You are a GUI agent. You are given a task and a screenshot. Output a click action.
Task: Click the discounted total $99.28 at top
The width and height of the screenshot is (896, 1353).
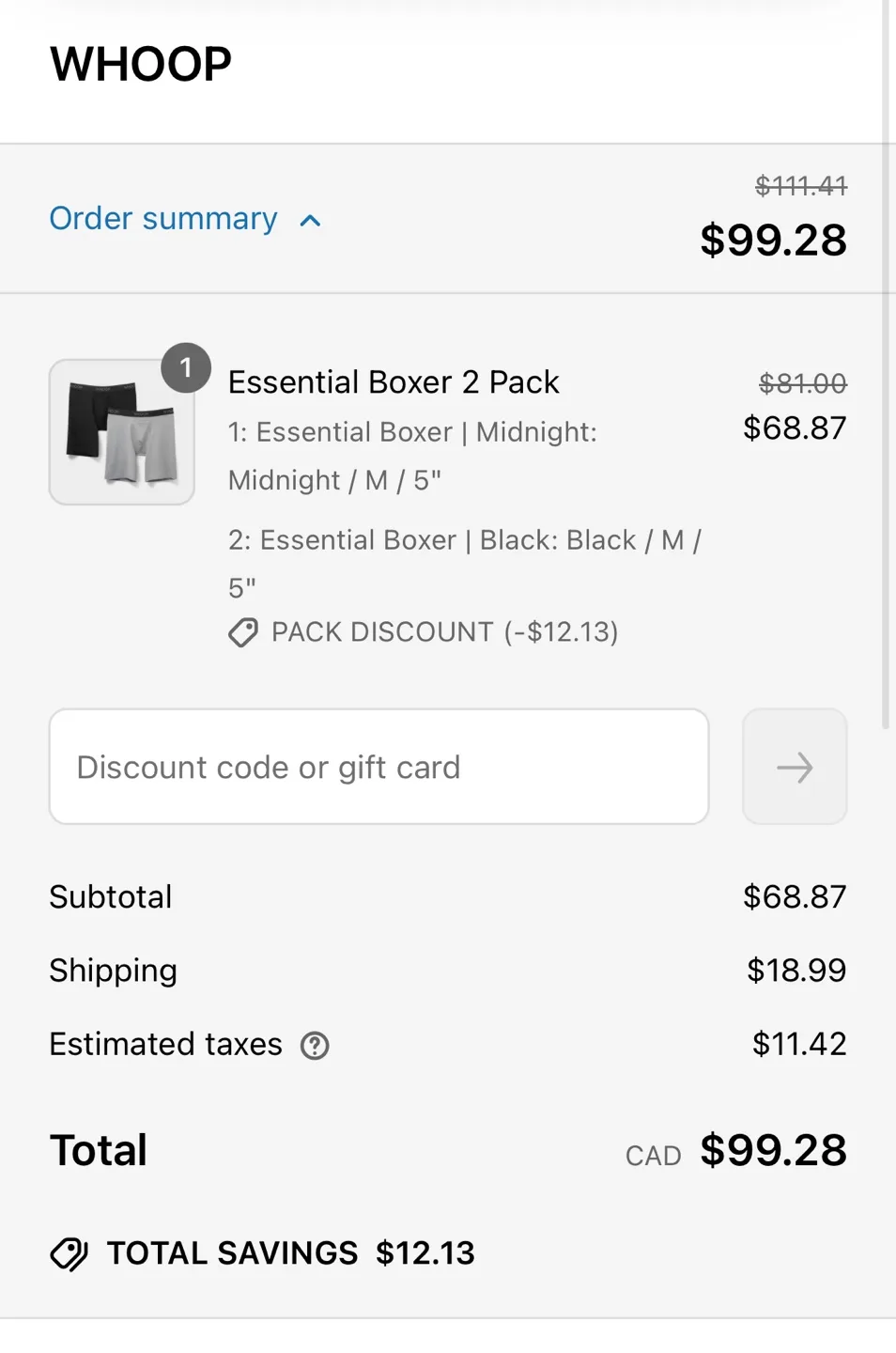click(772, 241)
